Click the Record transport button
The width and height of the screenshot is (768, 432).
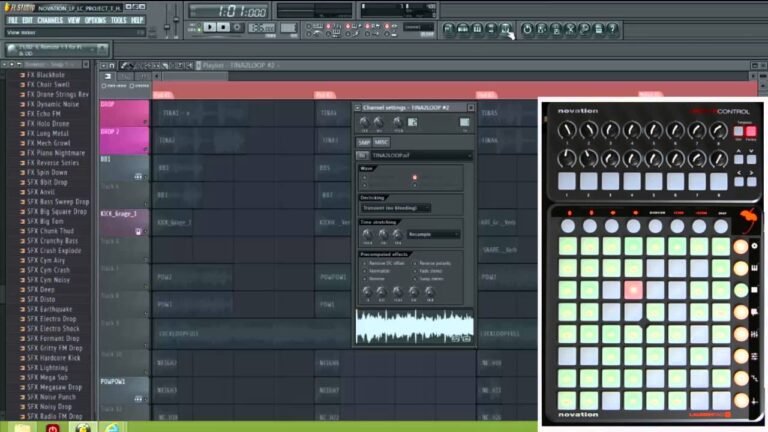[237, 27]
